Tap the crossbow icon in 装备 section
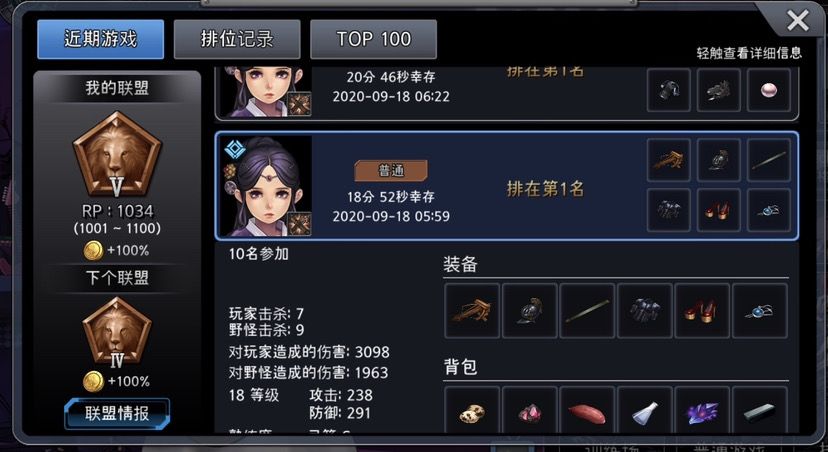Viewport: 828px width, 452px height. [472, 310]
